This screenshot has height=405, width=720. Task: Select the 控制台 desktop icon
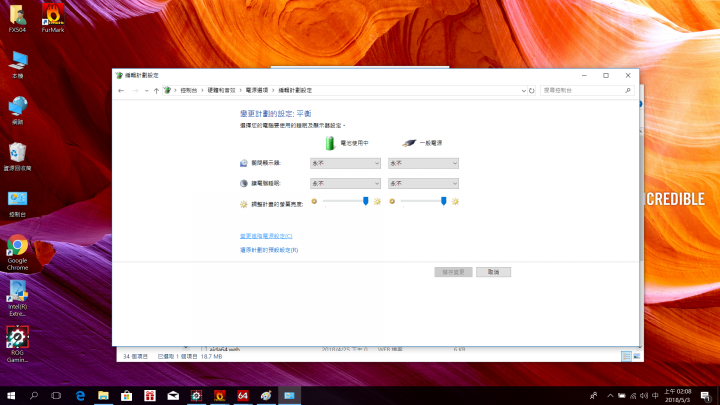pos(17,204)
